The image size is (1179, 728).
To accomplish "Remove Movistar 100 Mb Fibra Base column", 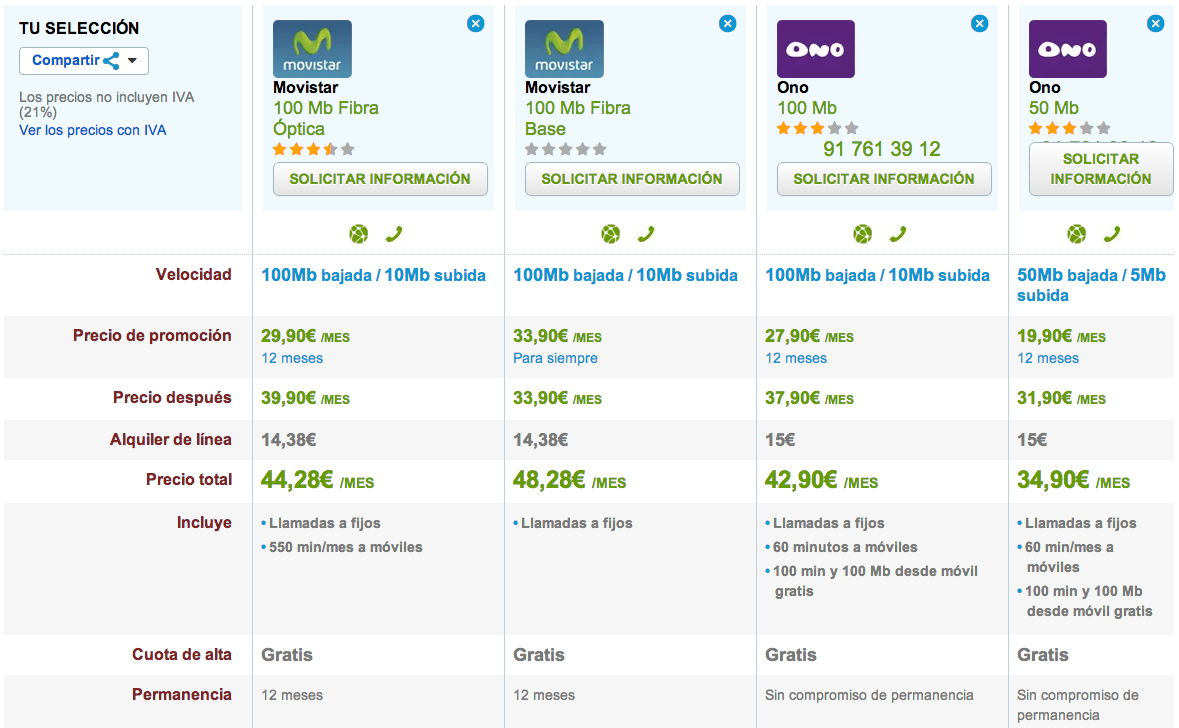I will 727,23.
